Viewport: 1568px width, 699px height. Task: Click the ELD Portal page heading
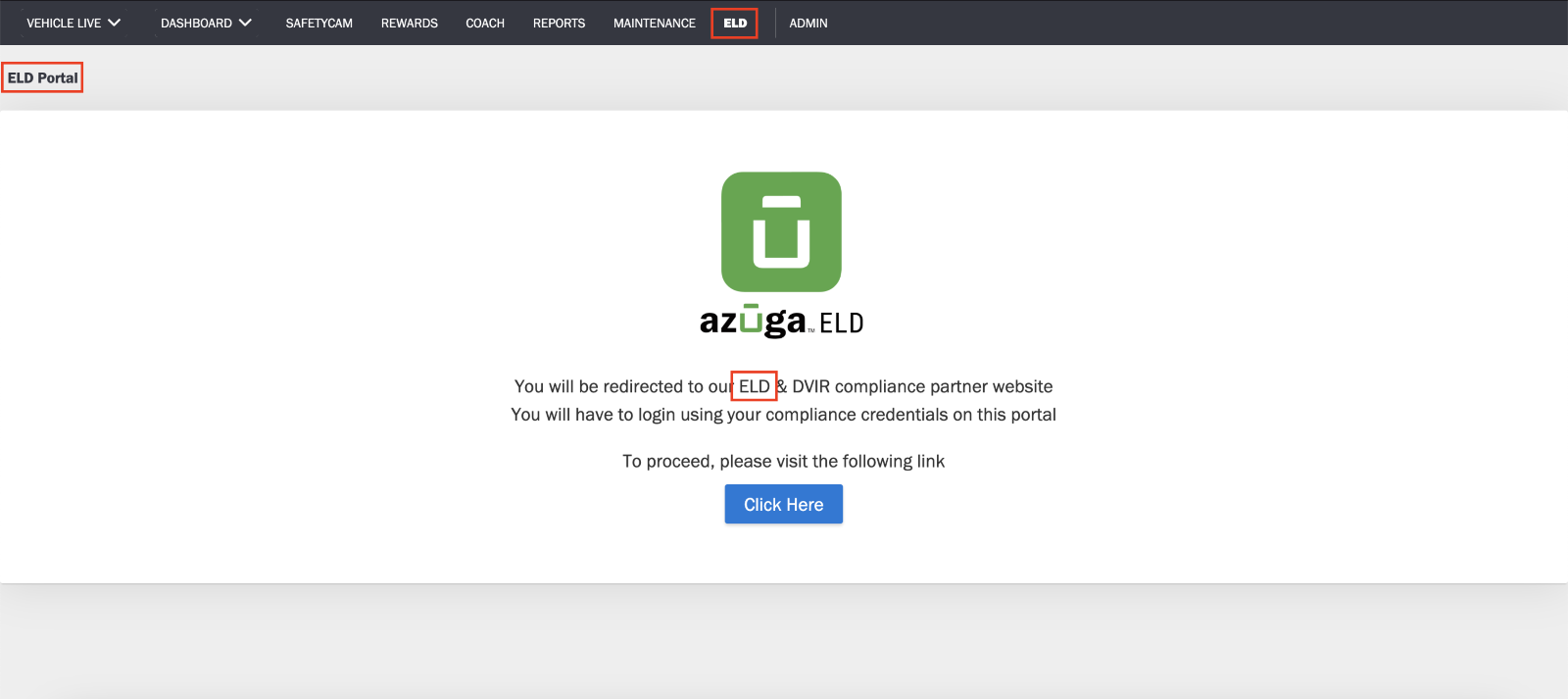(42, 77)
